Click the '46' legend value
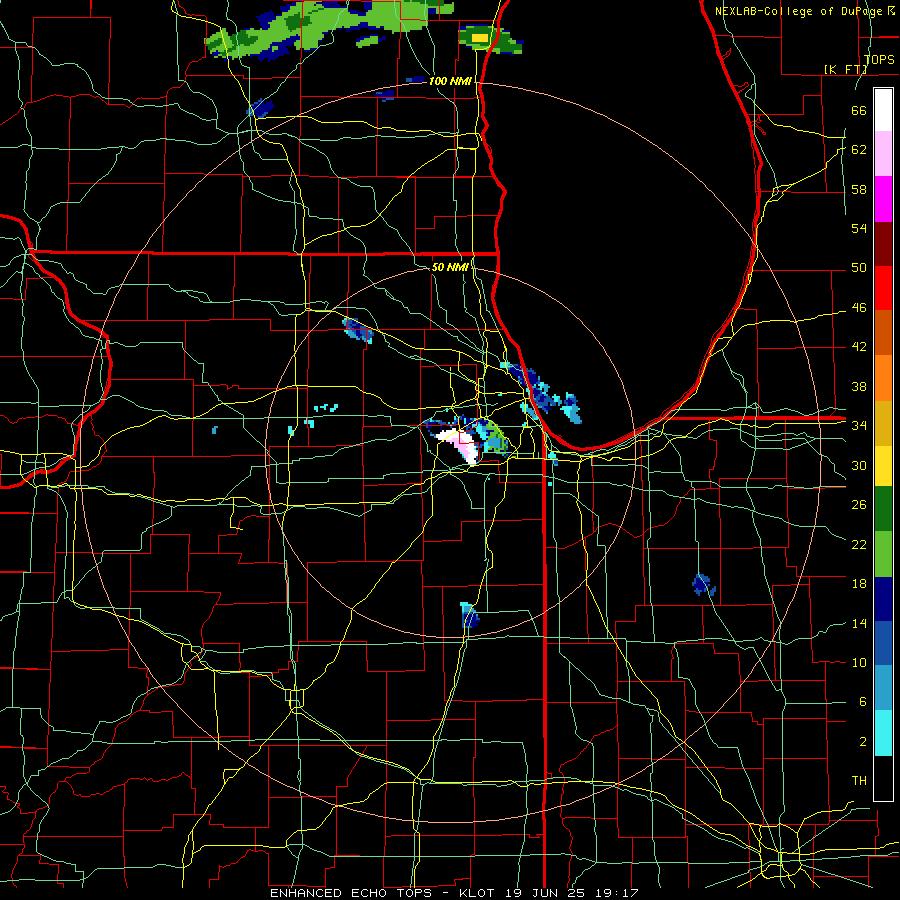900x900 pixels. (859, 308)
